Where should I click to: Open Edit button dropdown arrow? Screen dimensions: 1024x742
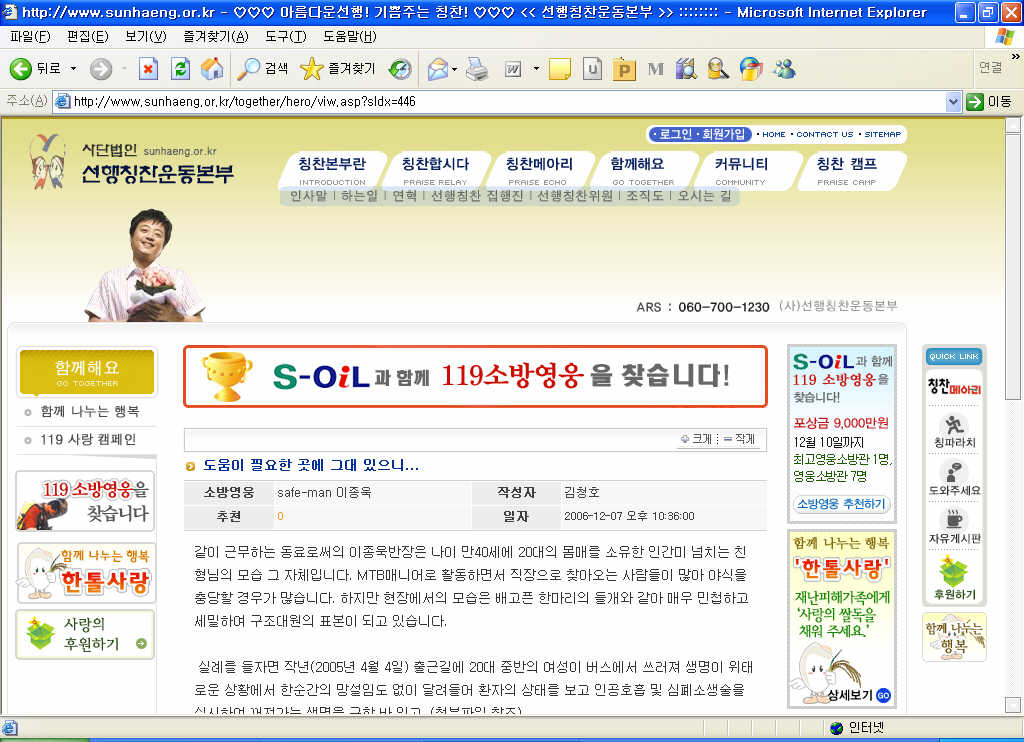click(536, 69)
